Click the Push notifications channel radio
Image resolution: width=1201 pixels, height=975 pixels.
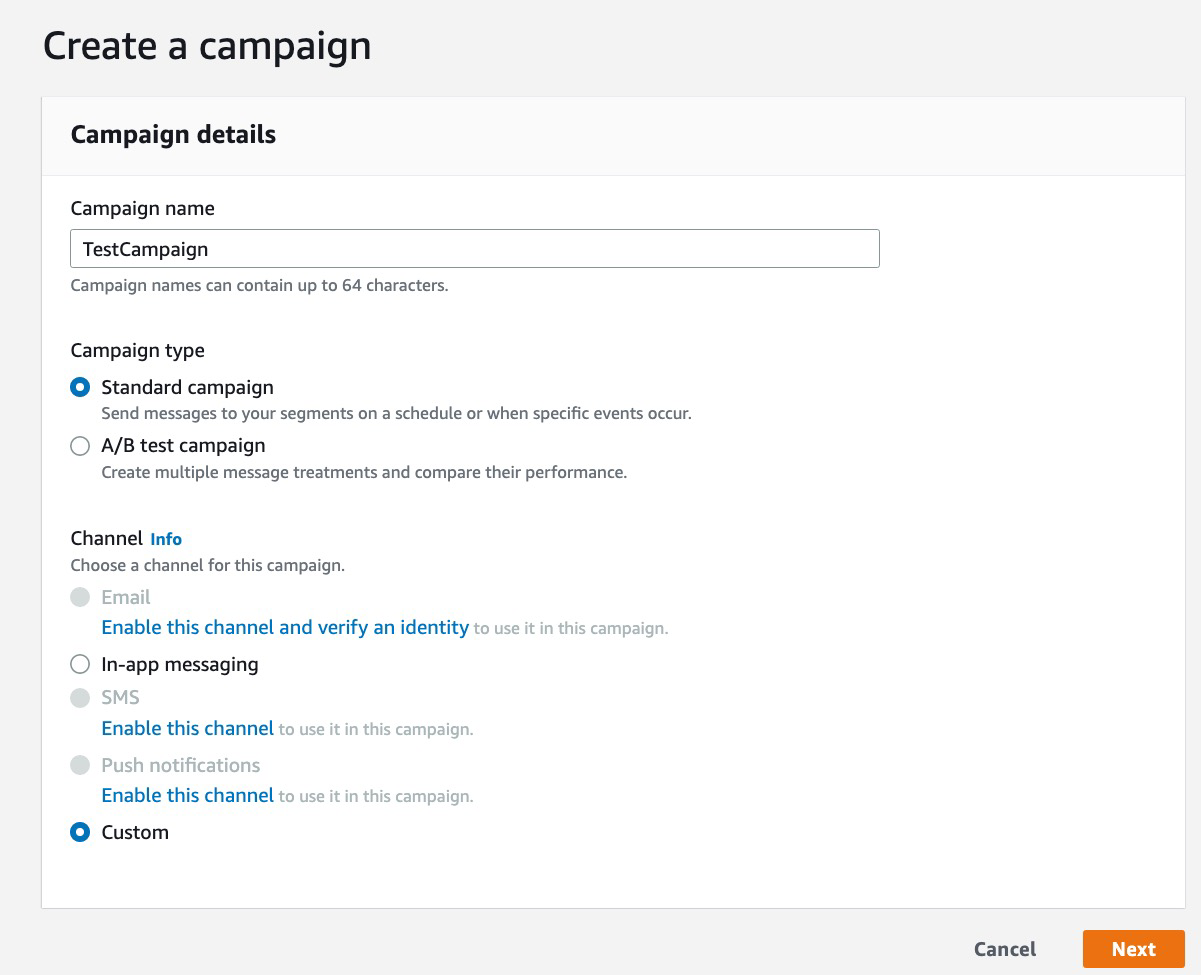pyautogui.click(x=80, y=764)
